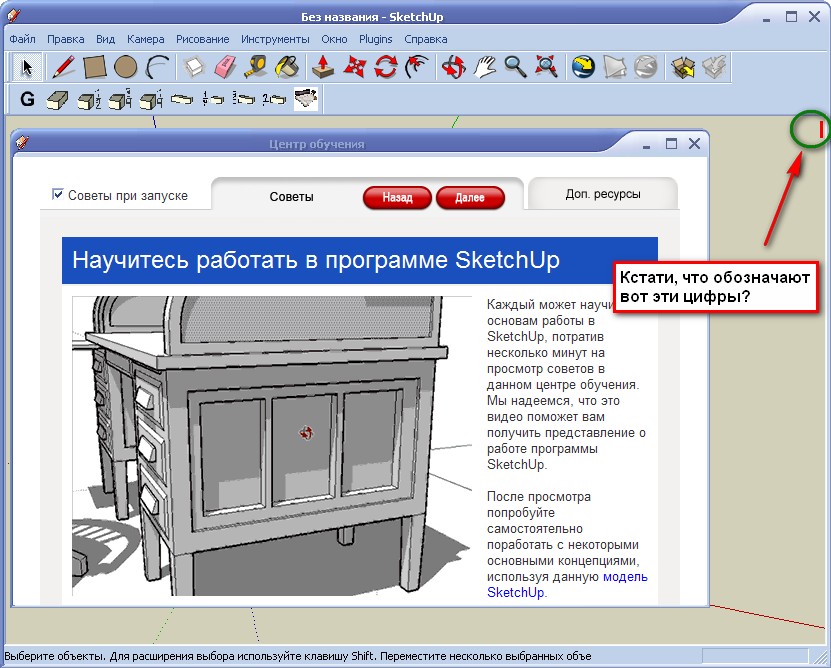Open the 'модель SketchUp' hyperlink
Viewport: 831px width, 668px height.
624,577
